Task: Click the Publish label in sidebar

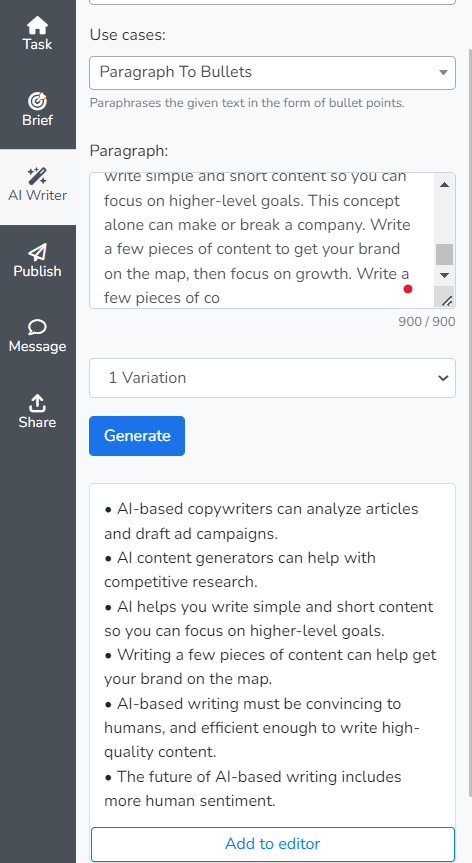Action: pyautogui.click(x=37, y=271)
